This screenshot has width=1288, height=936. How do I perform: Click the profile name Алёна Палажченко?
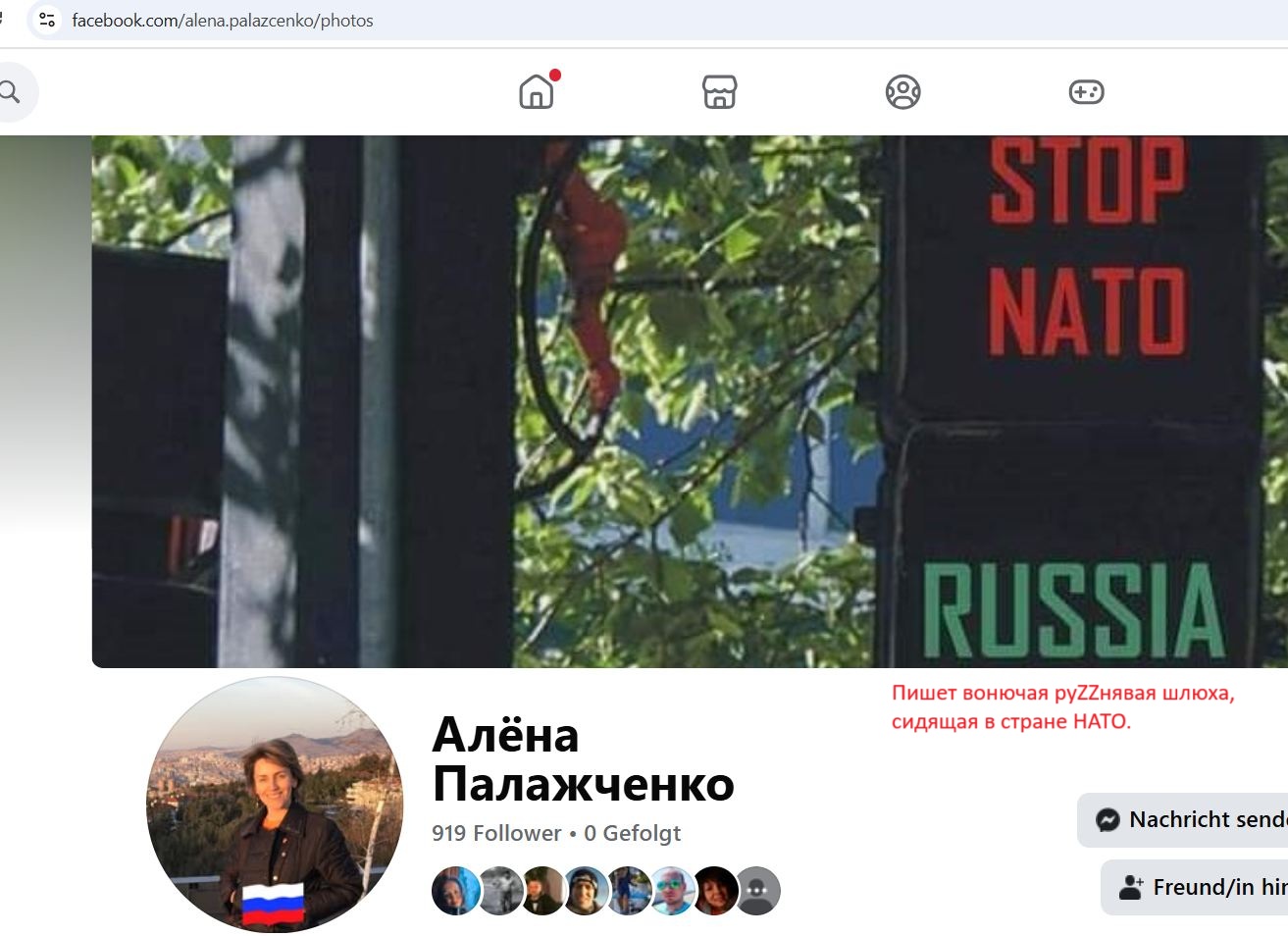(x=583, y=759)
